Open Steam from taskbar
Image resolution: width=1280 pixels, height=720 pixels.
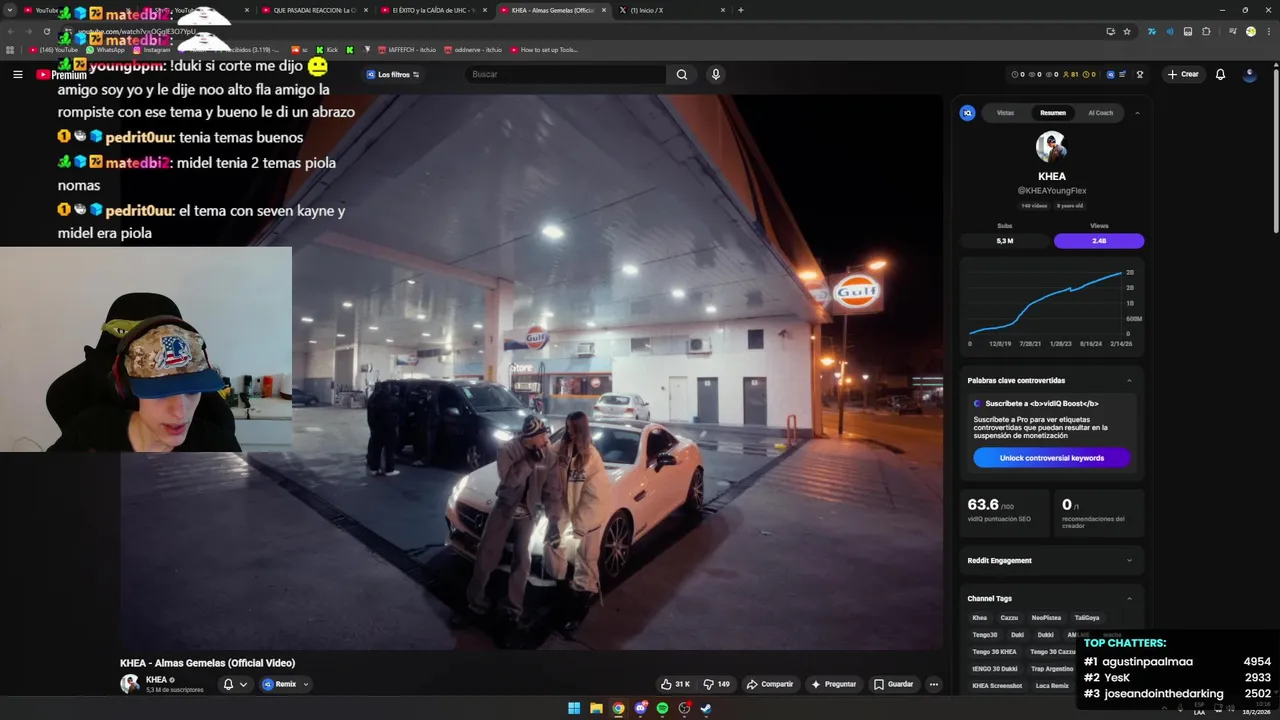click(706, 708)
